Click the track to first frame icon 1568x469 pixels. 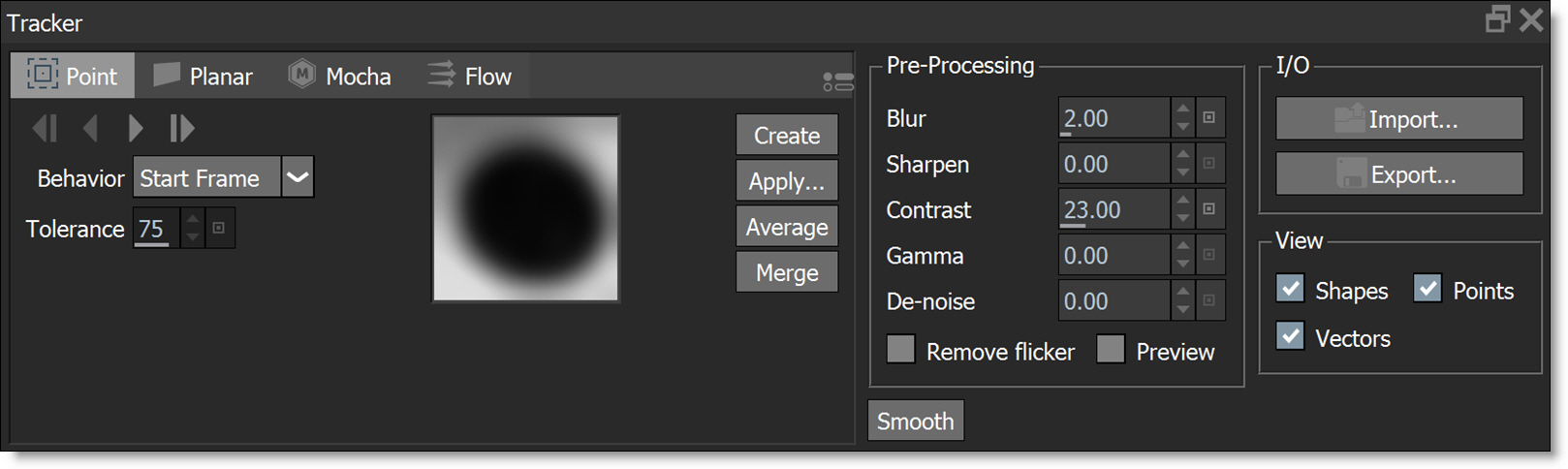pyautogui.click(x=45, y=128)
